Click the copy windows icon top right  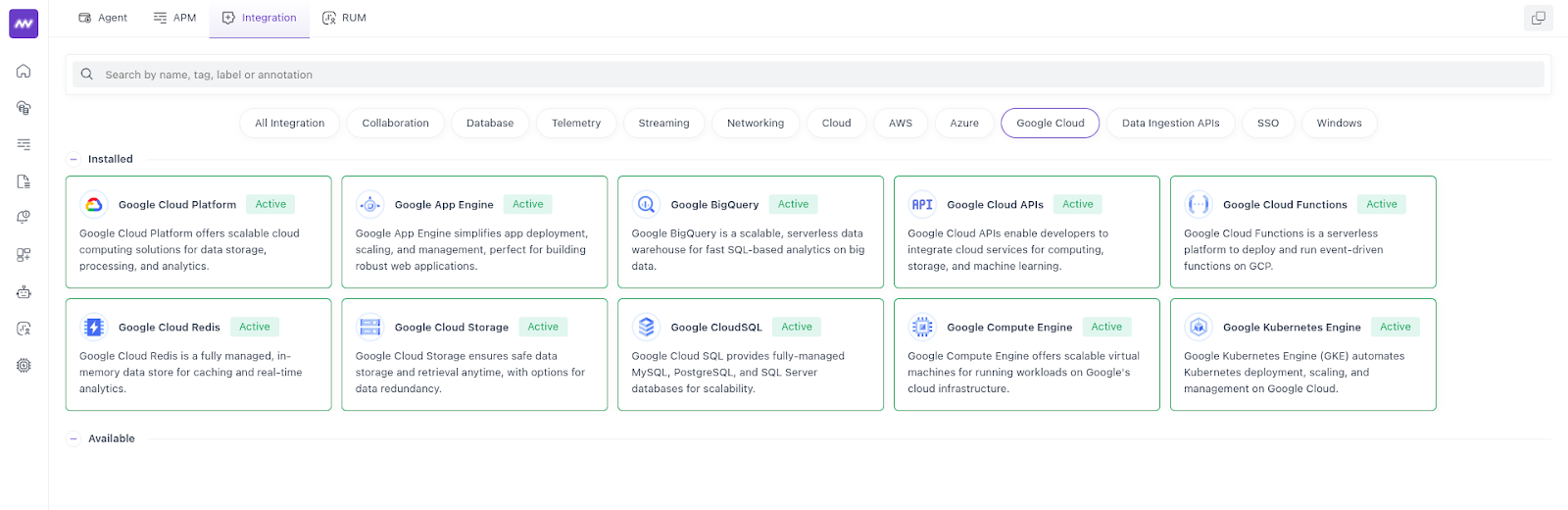click(x=1539, y=18)
